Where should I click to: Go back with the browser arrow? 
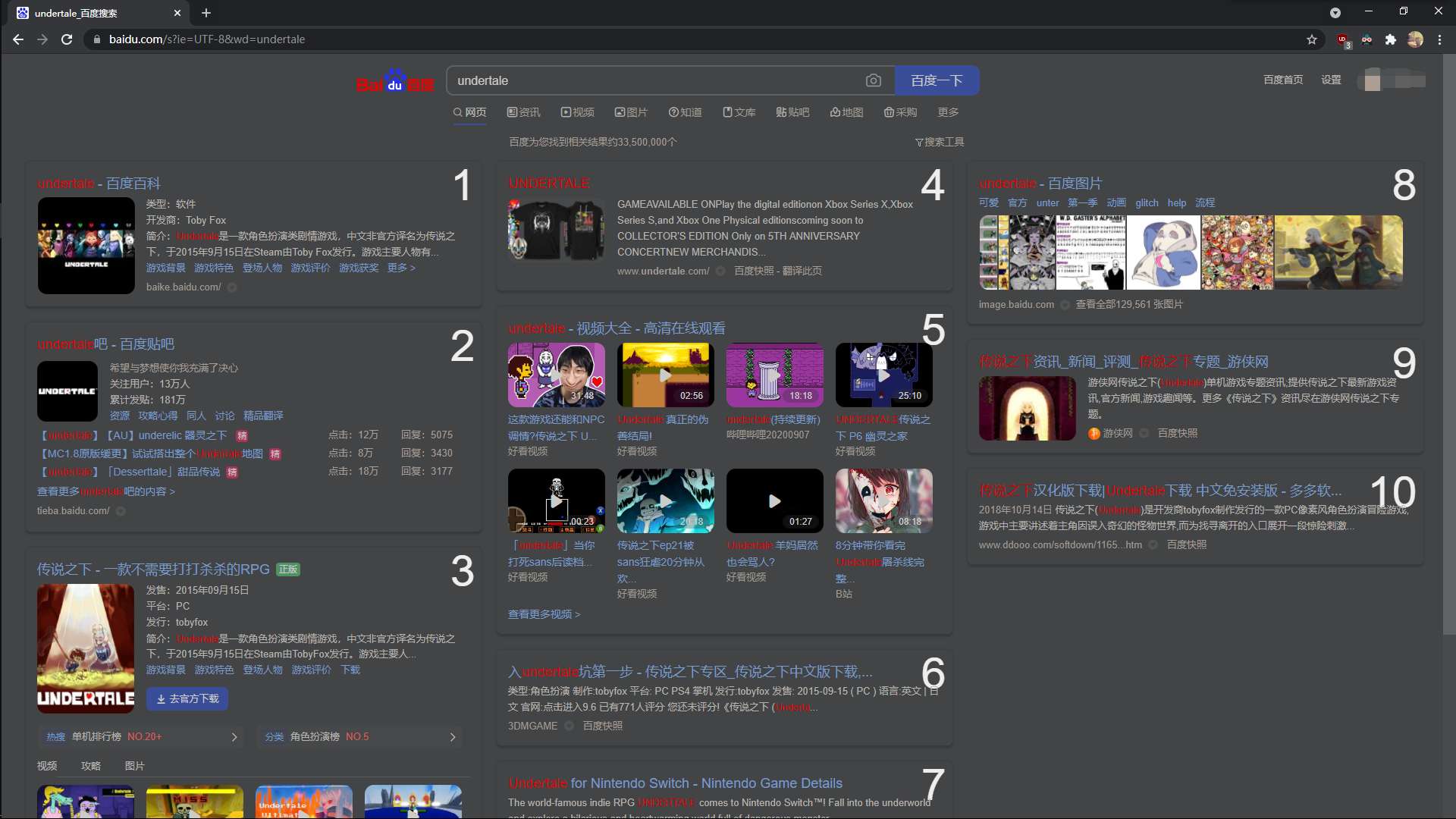pyautogui.click(x=18, y=39)
